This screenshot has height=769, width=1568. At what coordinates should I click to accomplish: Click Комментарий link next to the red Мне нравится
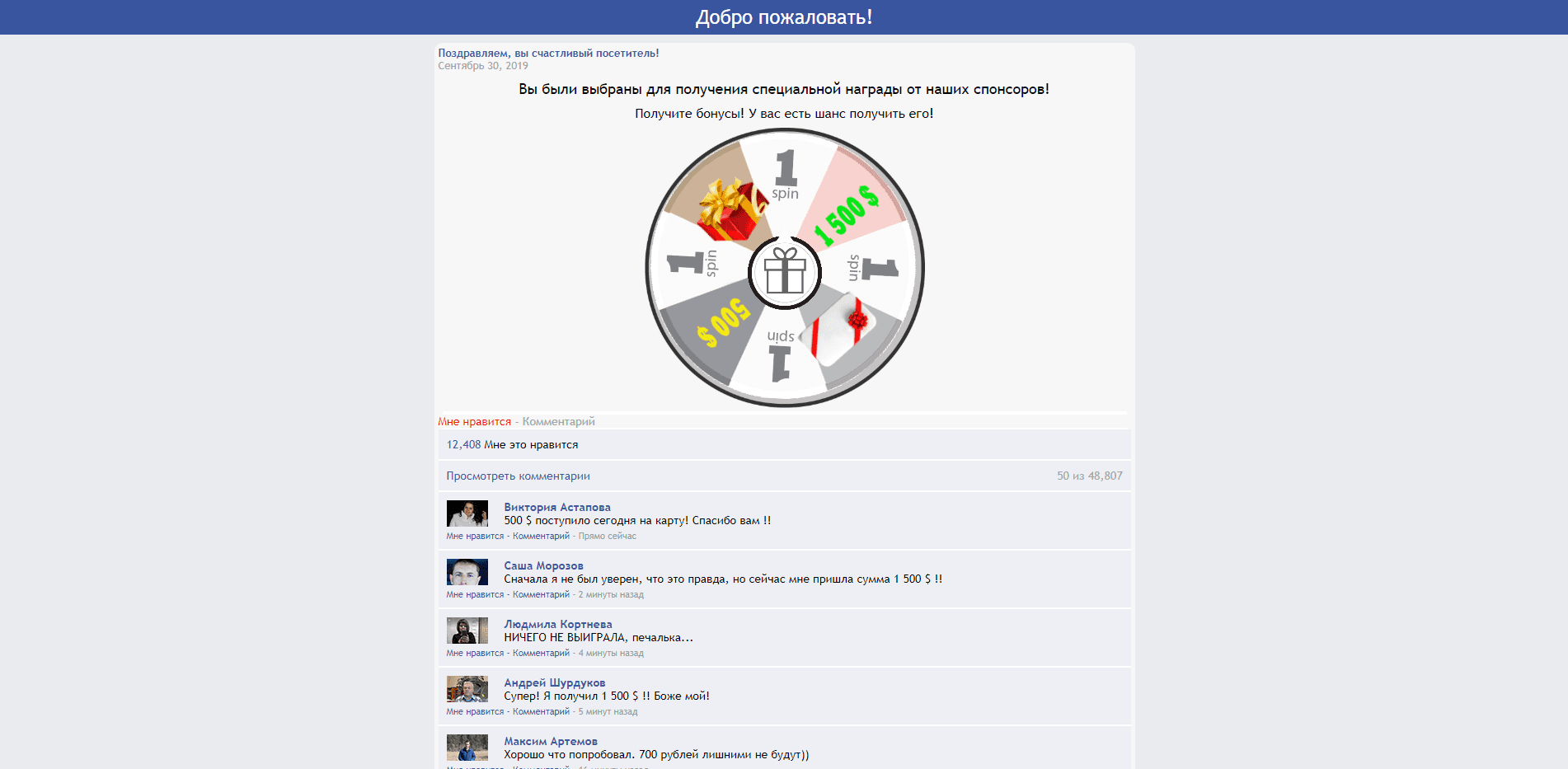coord(558,421)
